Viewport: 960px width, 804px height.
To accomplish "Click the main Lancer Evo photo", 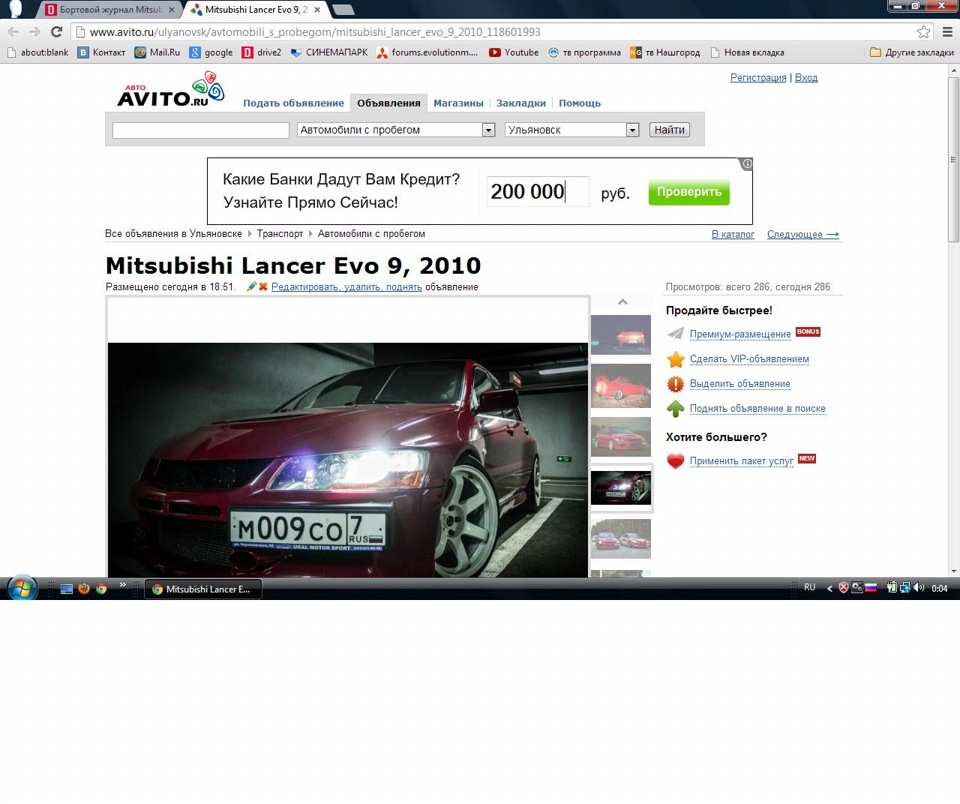I will 348,459.
